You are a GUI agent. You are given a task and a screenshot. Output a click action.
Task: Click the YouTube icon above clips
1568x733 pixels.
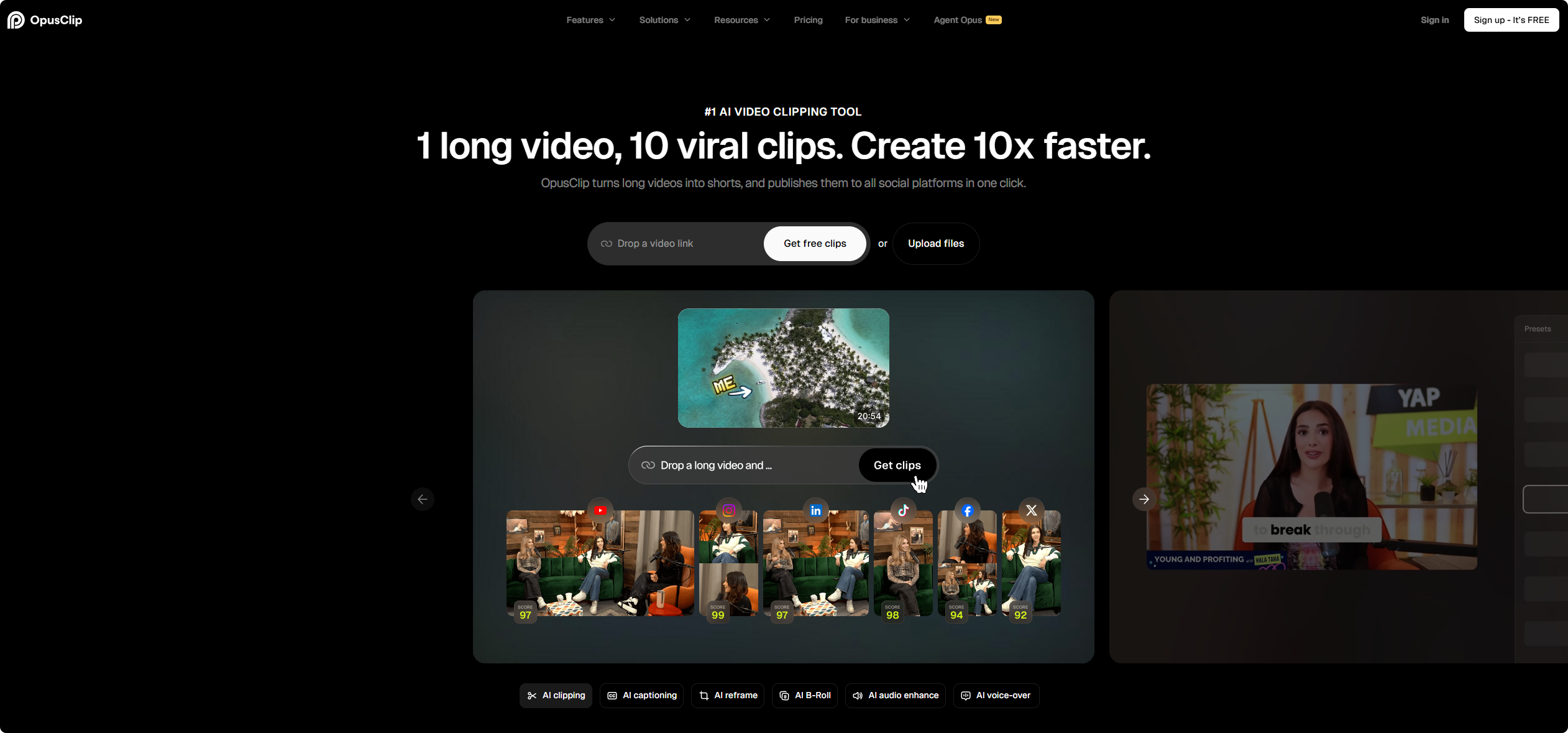(x=600, y=510)
